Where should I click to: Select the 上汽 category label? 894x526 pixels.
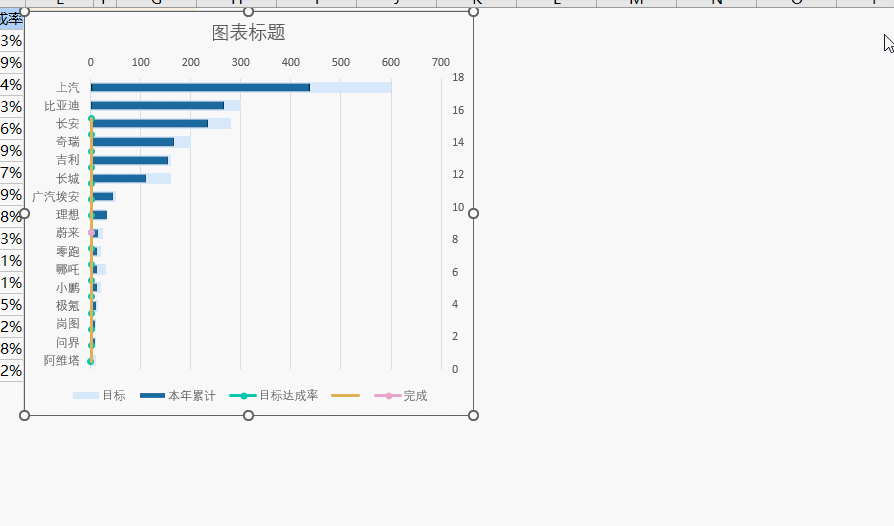pyautogui.click(x=67, y=87)
